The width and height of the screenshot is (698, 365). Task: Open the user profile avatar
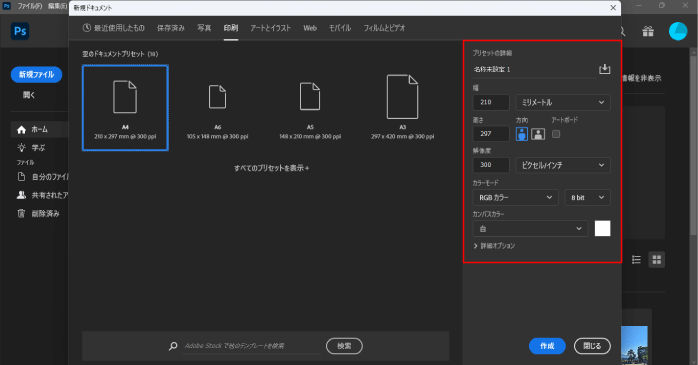click(678, 31)
